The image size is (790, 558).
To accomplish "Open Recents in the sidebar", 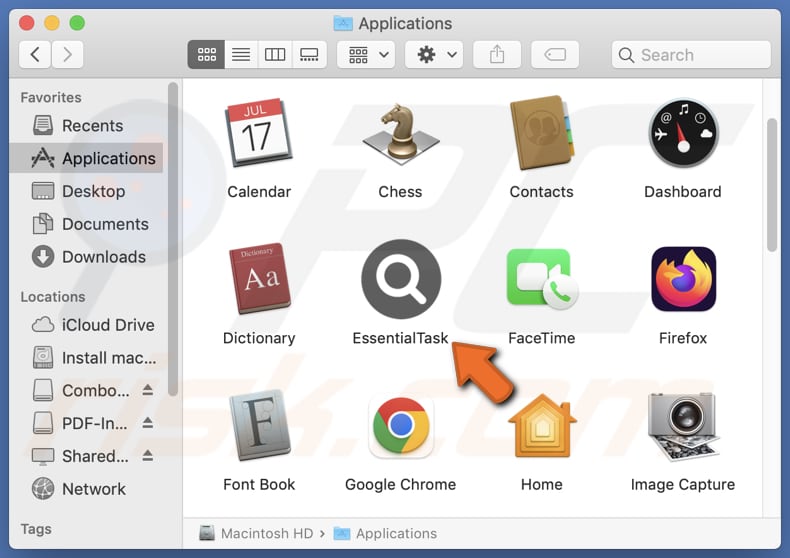I will pyautogui.click(x=86, y=125).
